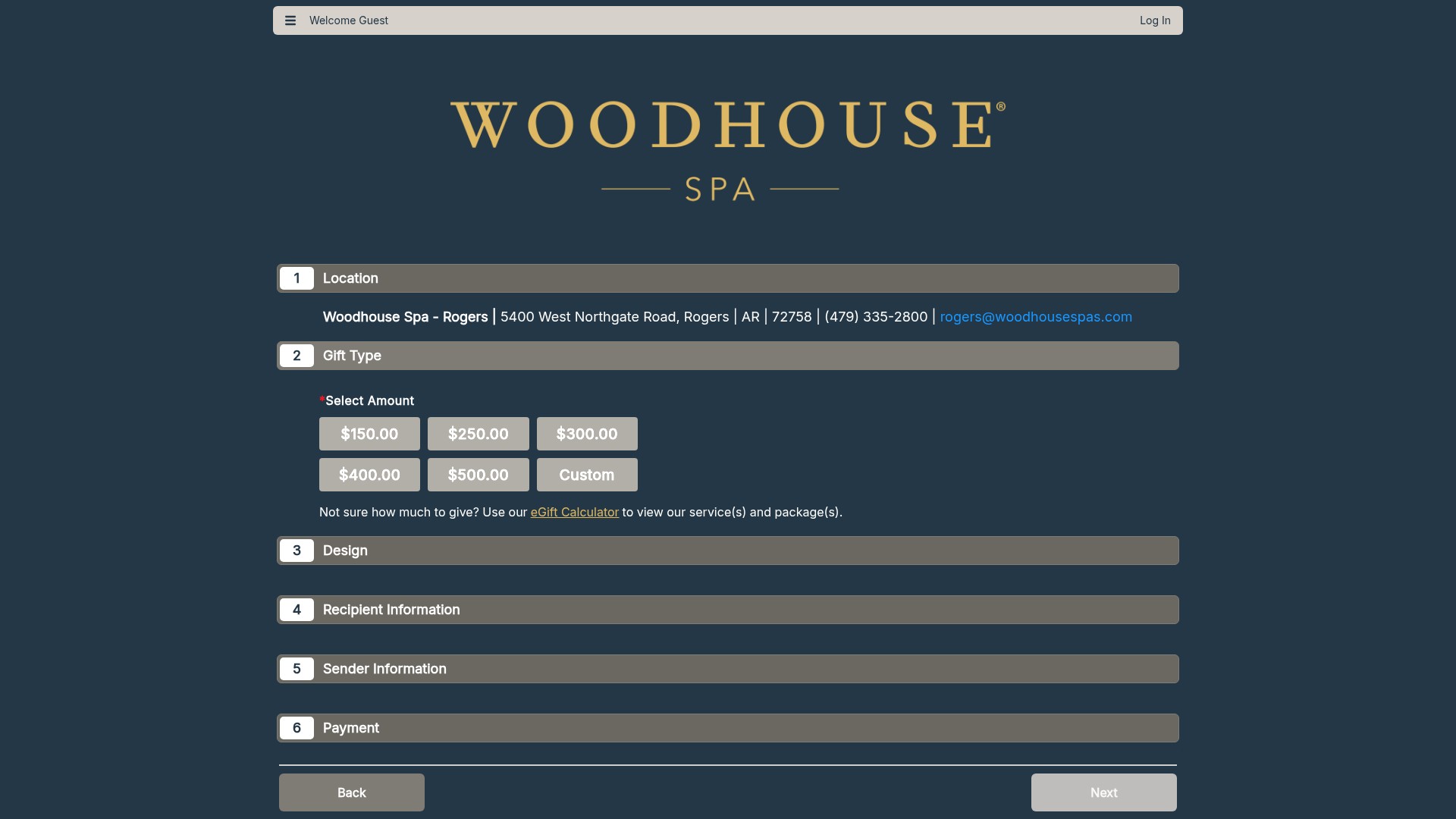Viewport: 1456px width, 819px height.
Task: Proceed with the Next button
Action: (1104, 792)
